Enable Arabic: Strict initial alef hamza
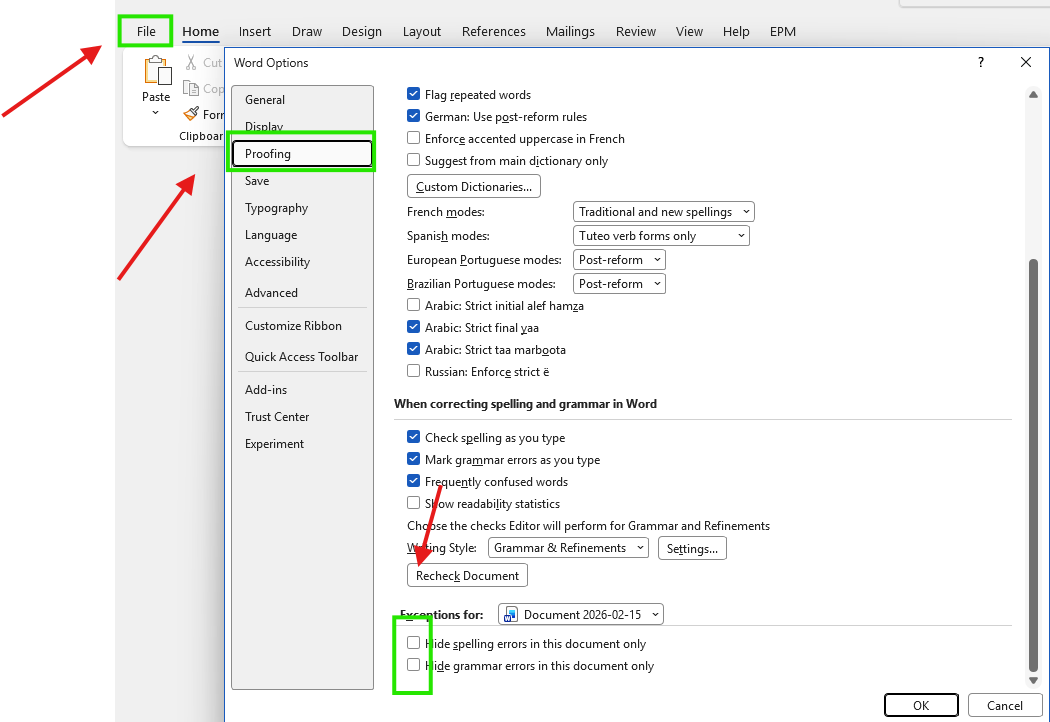1050x722 pixels. pos(413,305)
